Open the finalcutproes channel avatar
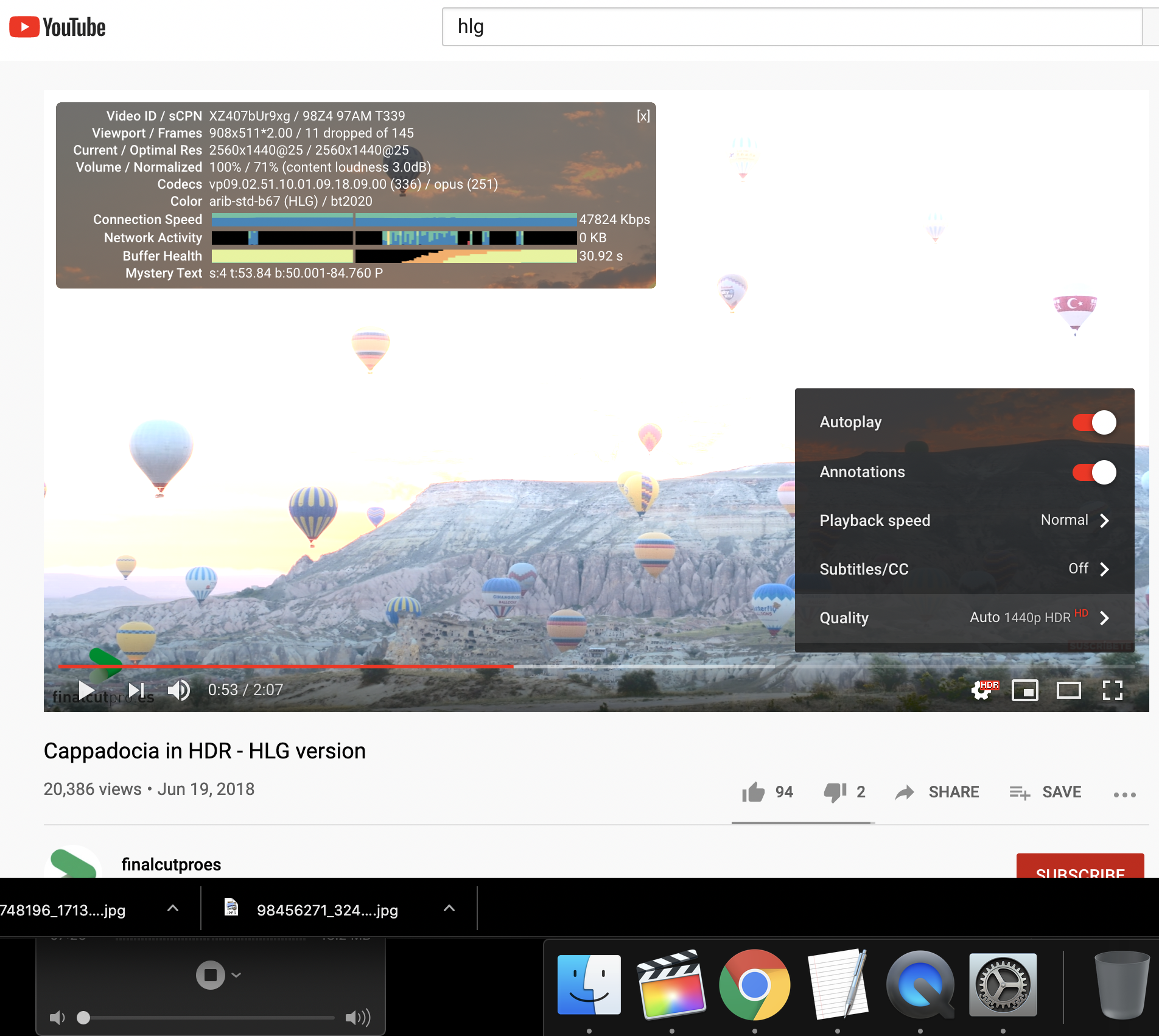Screen dimensions: 1159x1036 click(x=73, y=862)
